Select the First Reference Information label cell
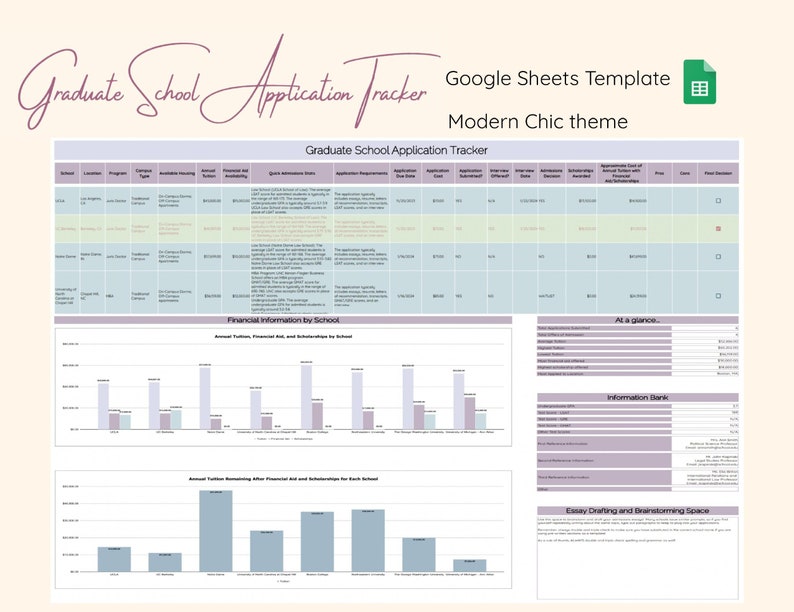The width and height of the screenshot is (794, 612). [604, 443]
